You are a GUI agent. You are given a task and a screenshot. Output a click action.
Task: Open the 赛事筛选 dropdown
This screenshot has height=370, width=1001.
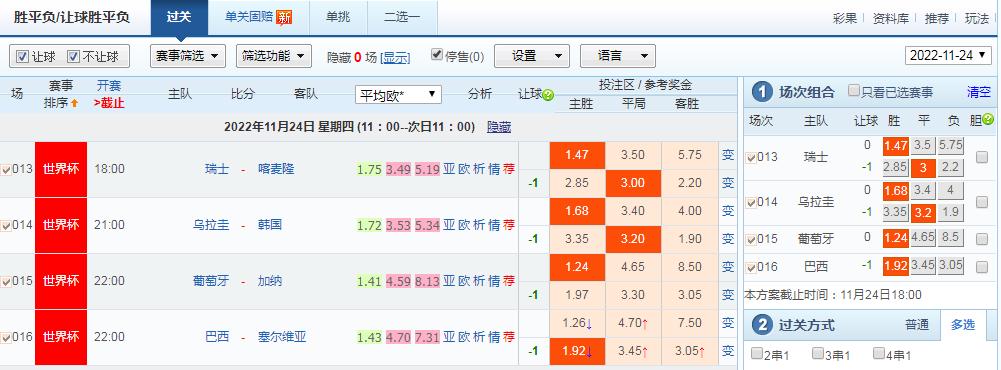[x=188, y=56]
